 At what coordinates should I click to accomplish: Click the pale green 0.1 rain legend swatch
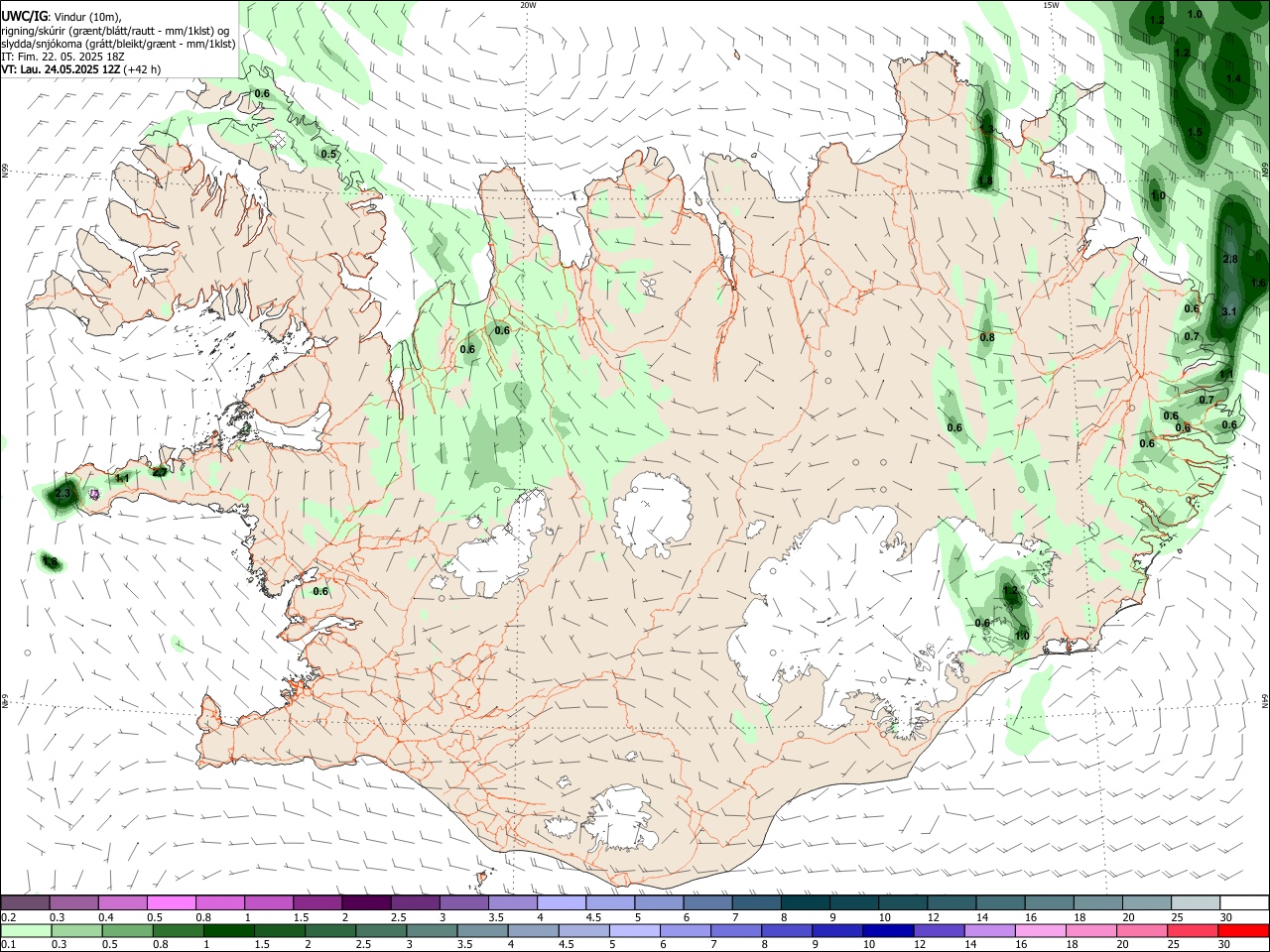coord(25,930)
